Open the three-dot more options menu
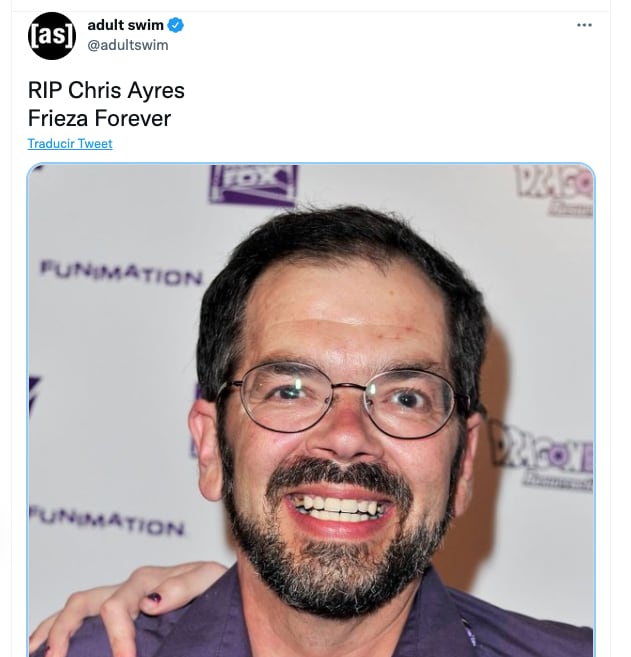Image resolution: width=631 pixels, height=657 pixels. click(x=584, y=25)
